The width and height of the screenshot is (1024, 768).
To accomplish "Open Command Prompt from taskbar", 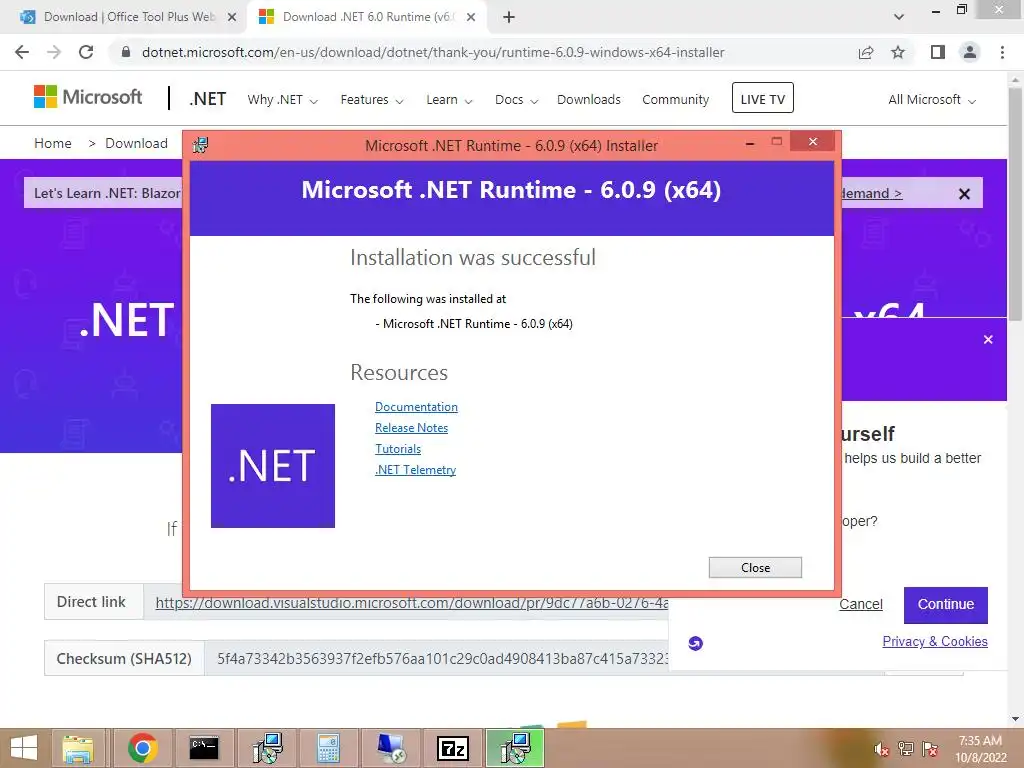I will point(204,748).
